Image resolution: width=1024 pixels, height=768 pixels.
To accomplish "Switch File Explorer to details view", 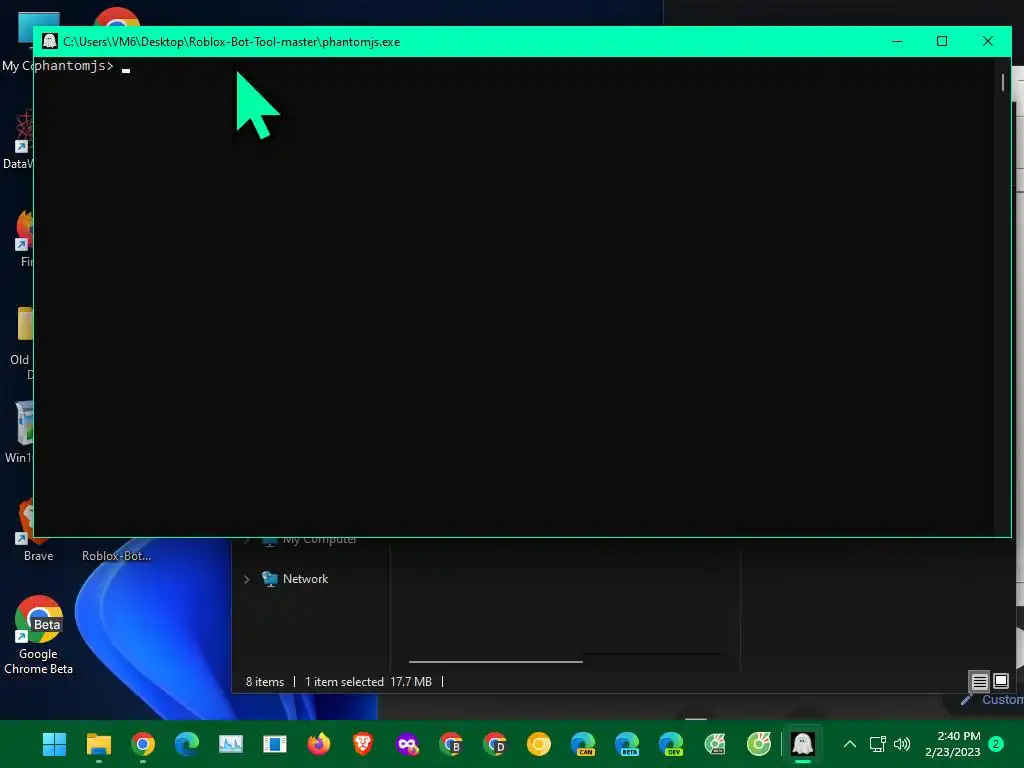I will click(x=979, y=682).
